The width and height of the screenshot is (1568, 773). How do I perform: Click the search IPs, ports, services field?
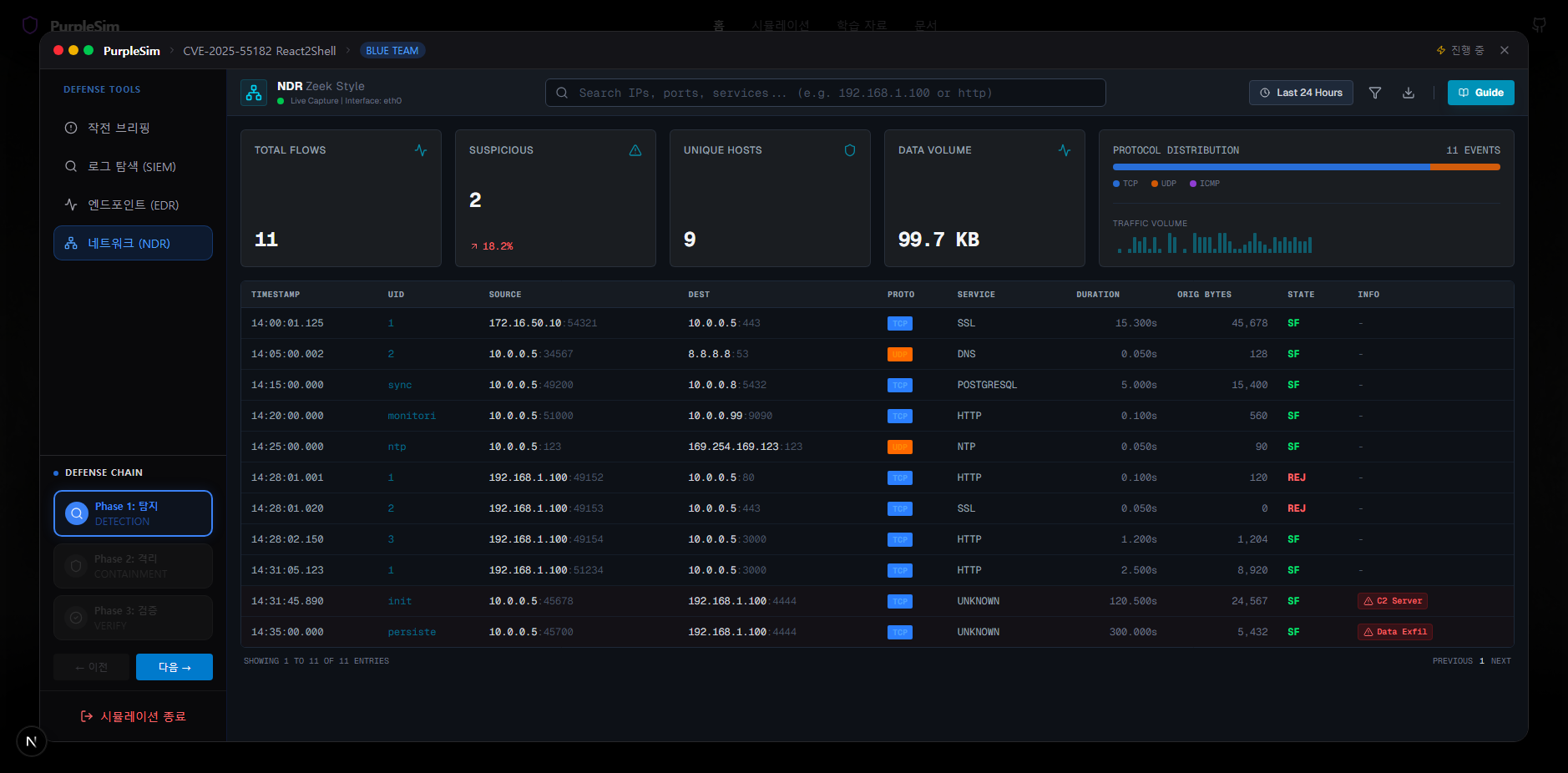pos(825,93)
